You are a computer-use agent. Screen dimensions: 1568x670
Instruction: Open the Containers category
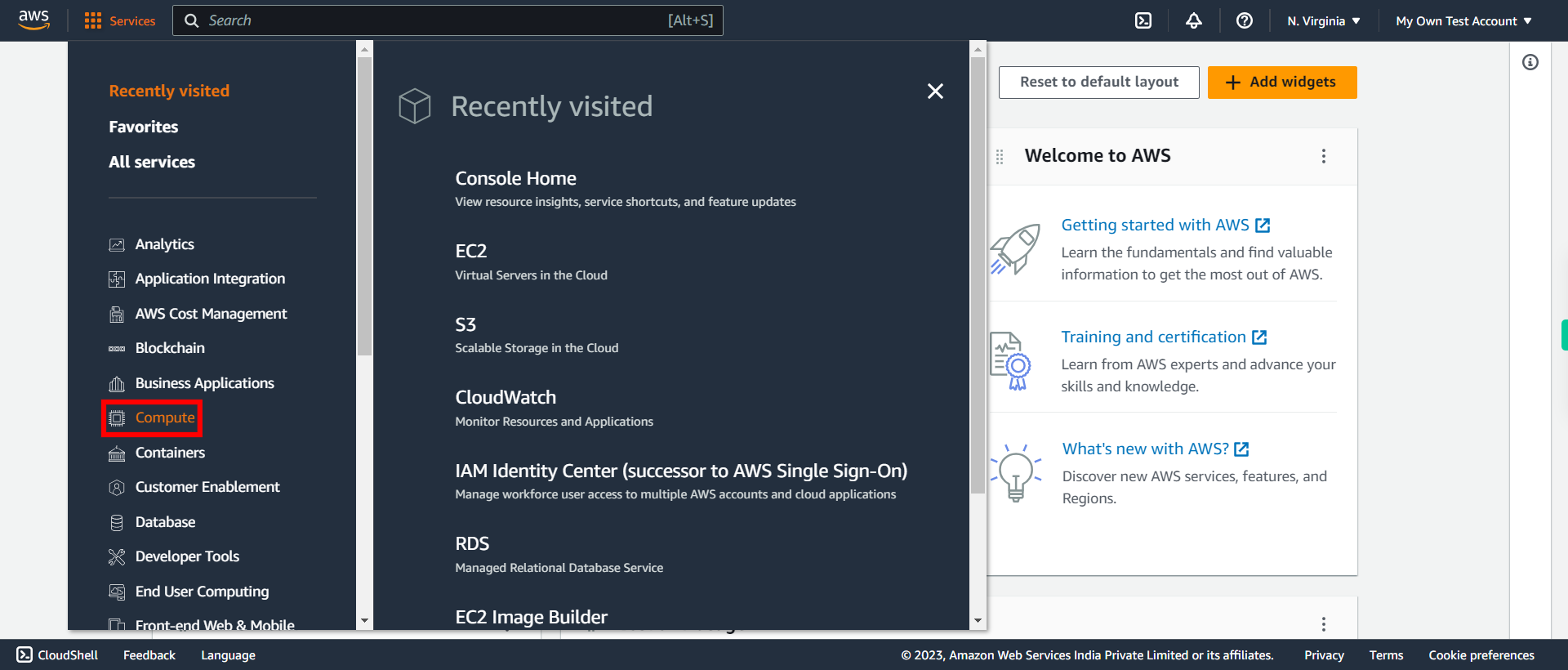click(x=170, y=453)
